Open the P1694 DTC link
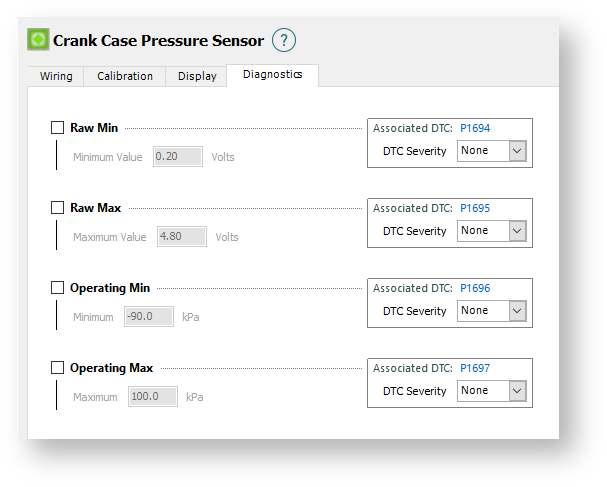This screenshot has width=607, height=487. pos(474,128)
